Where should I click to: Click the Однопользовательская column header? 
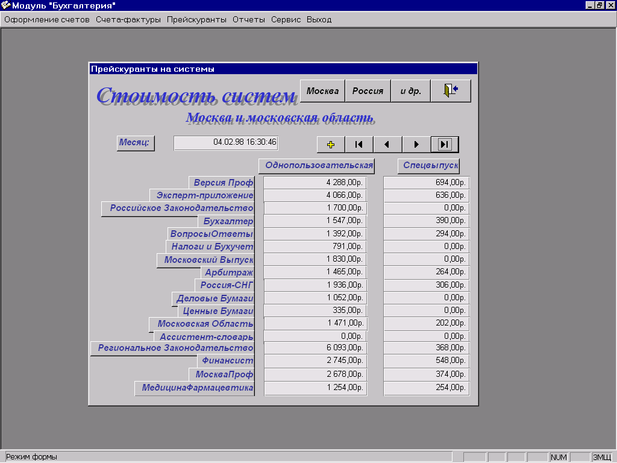[317, 166]
